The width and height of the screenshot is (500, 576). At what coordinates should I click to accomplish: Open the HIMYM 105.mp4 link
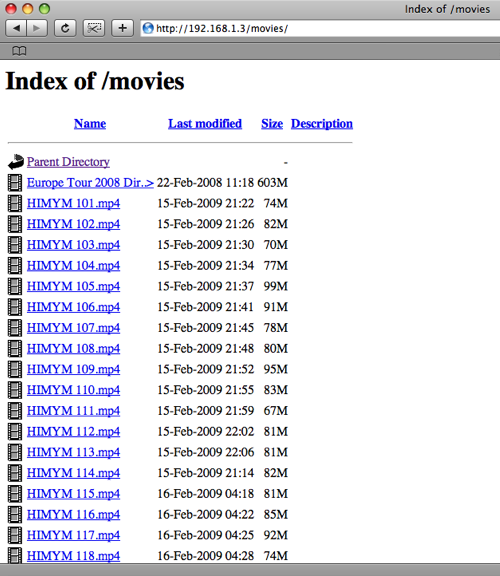[x=73, y=286]
